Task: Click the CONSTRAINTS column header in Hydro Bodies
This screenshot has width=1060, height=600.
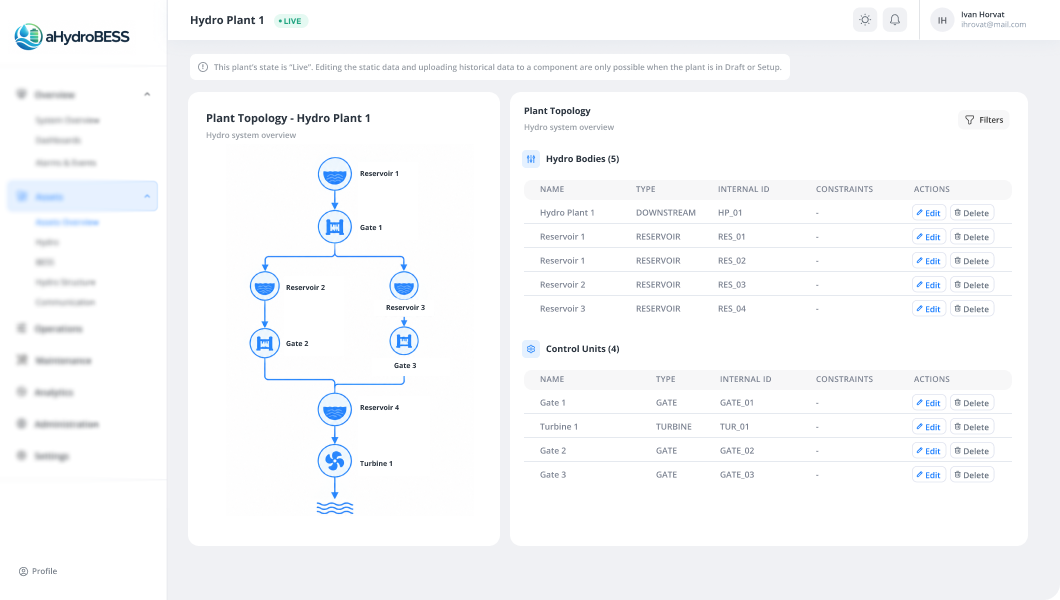Action: [x=844, y=189]
